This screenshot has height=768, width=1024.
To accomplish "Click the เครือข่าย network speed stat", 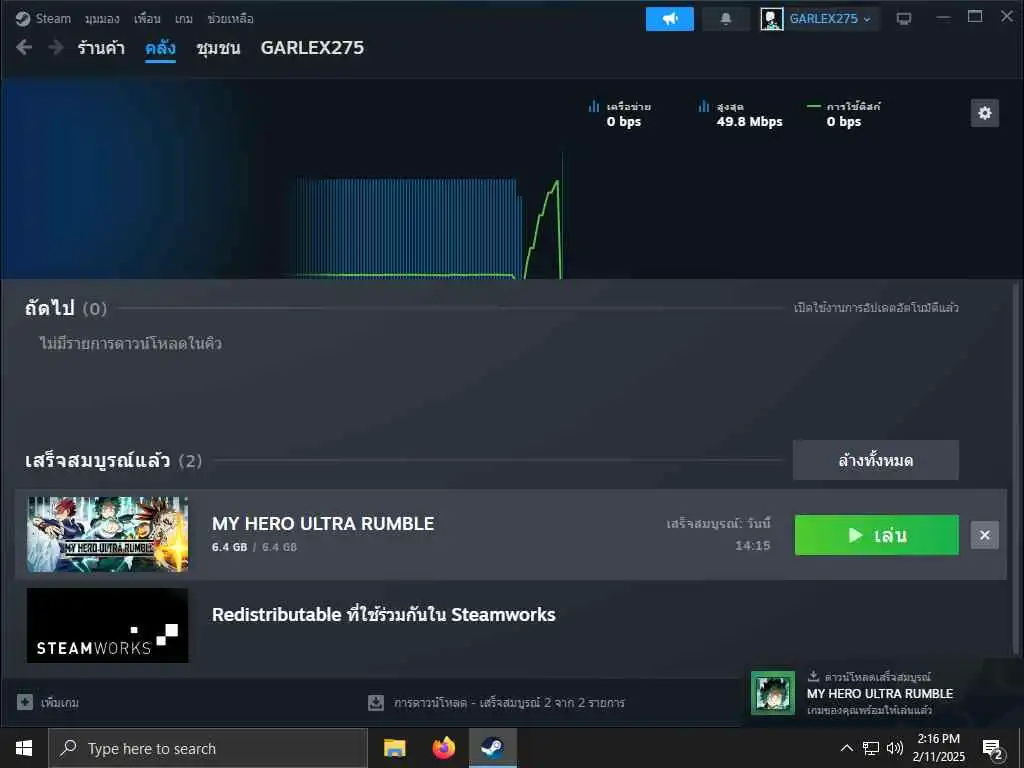I will point(620,114).
